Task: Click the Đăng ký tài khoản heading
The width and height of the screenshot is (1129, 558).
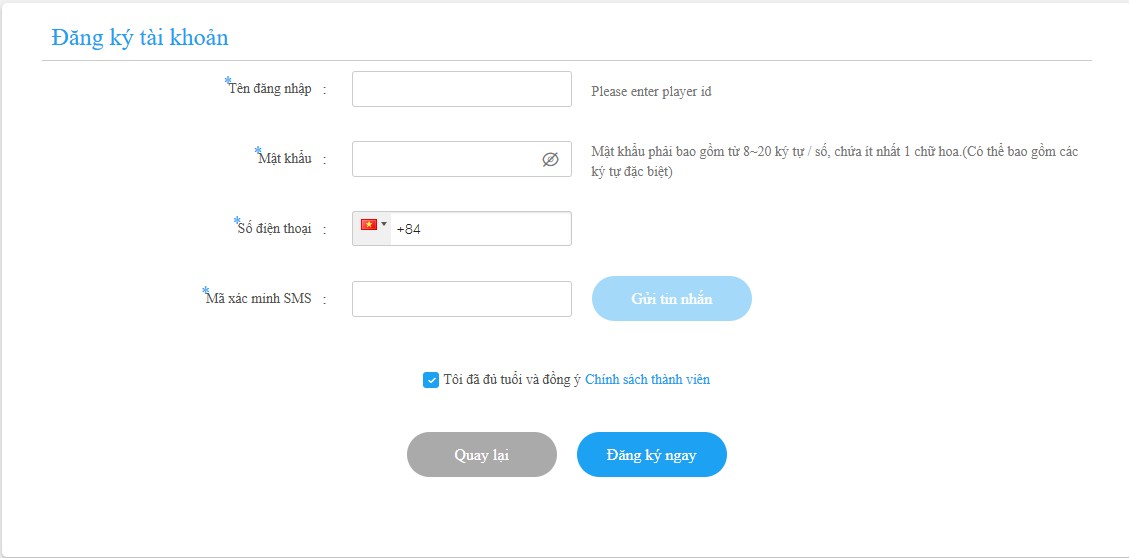Action: [140, 38]
